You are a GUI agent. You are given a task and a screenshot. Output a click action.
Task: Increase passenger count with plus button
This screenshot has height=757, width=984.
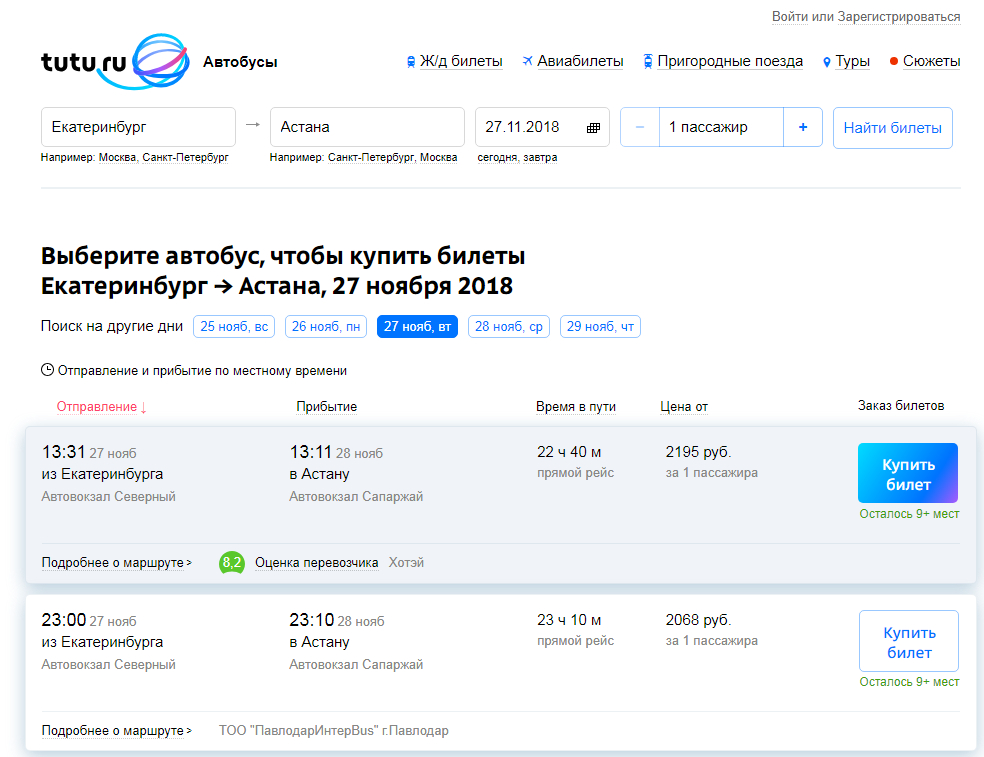point(802,127)
